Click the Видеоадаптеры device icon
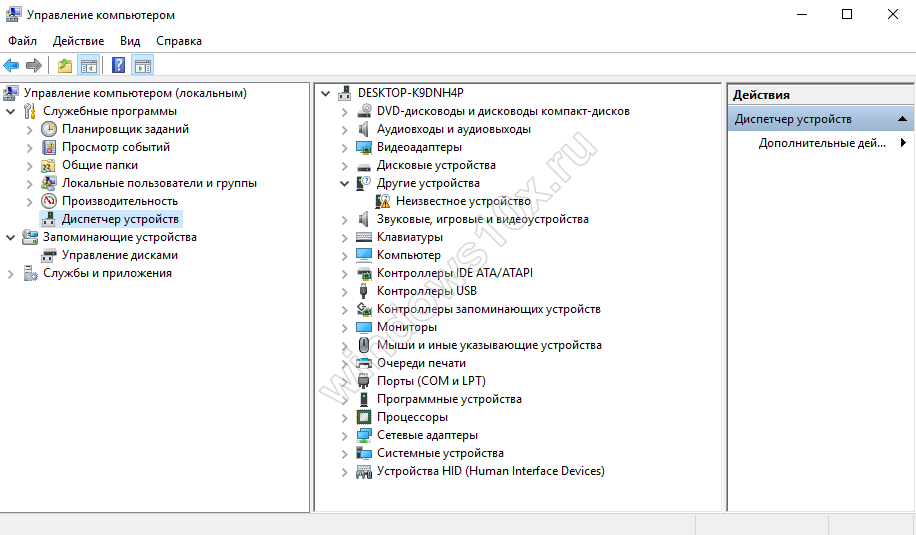The height and width of the screenshot is (535, 916). (365, 147)
